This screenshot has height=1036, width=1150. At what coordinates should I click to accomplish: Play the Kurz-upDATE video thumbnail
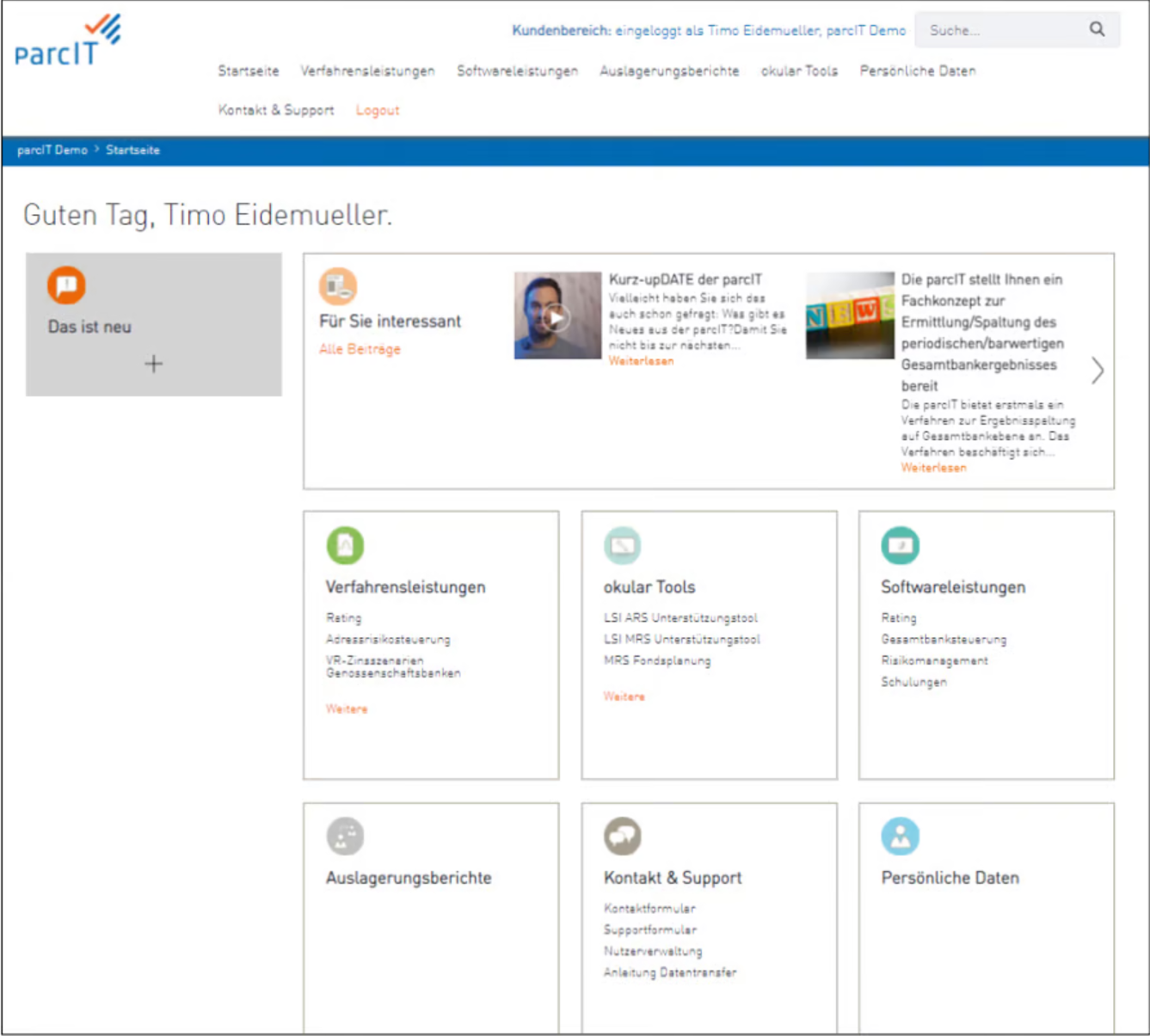(x=557, y=316)
